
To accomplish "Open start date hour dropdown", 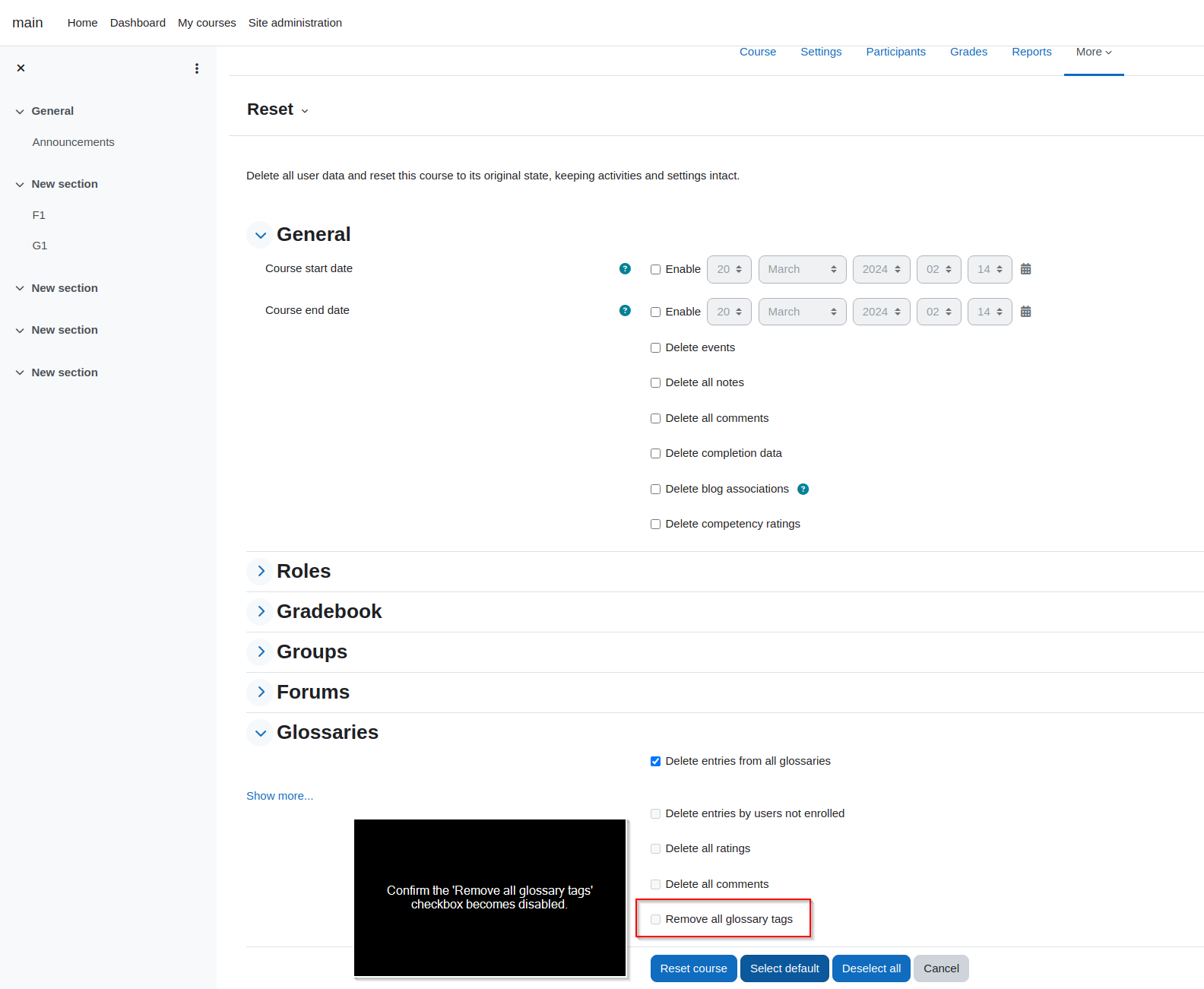I will pyautogui.click(x=939, y=269).
